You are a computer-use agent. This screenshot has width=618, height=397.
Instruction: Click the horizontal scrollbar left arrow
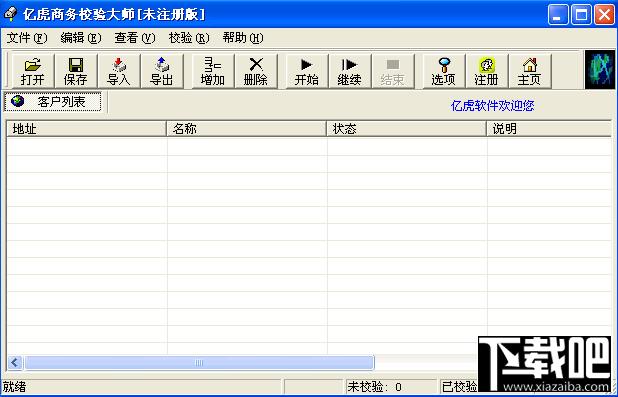click(x=15, y=362)
